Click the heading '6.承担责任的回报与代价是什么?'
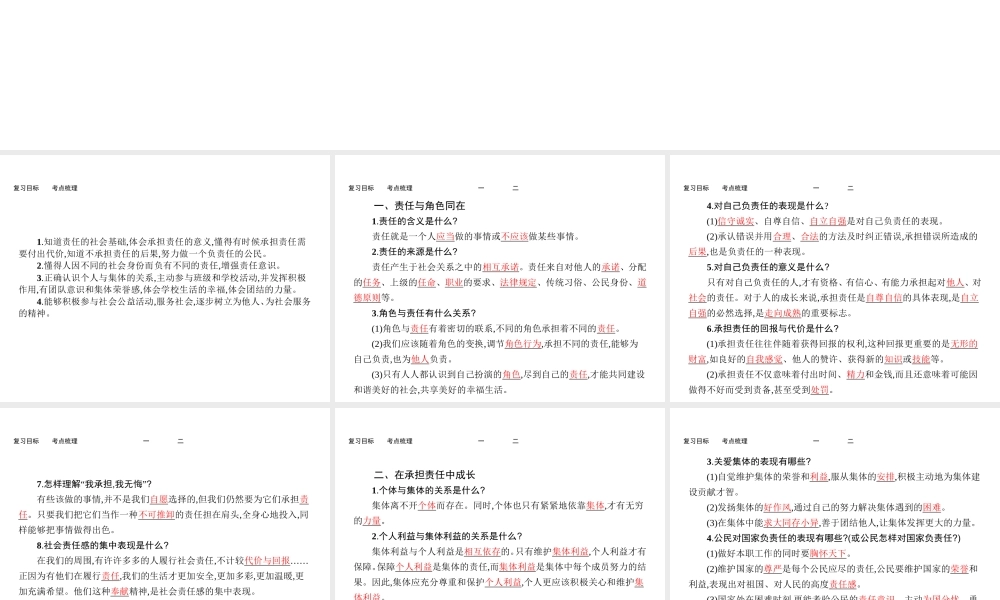 pos(773,328)
